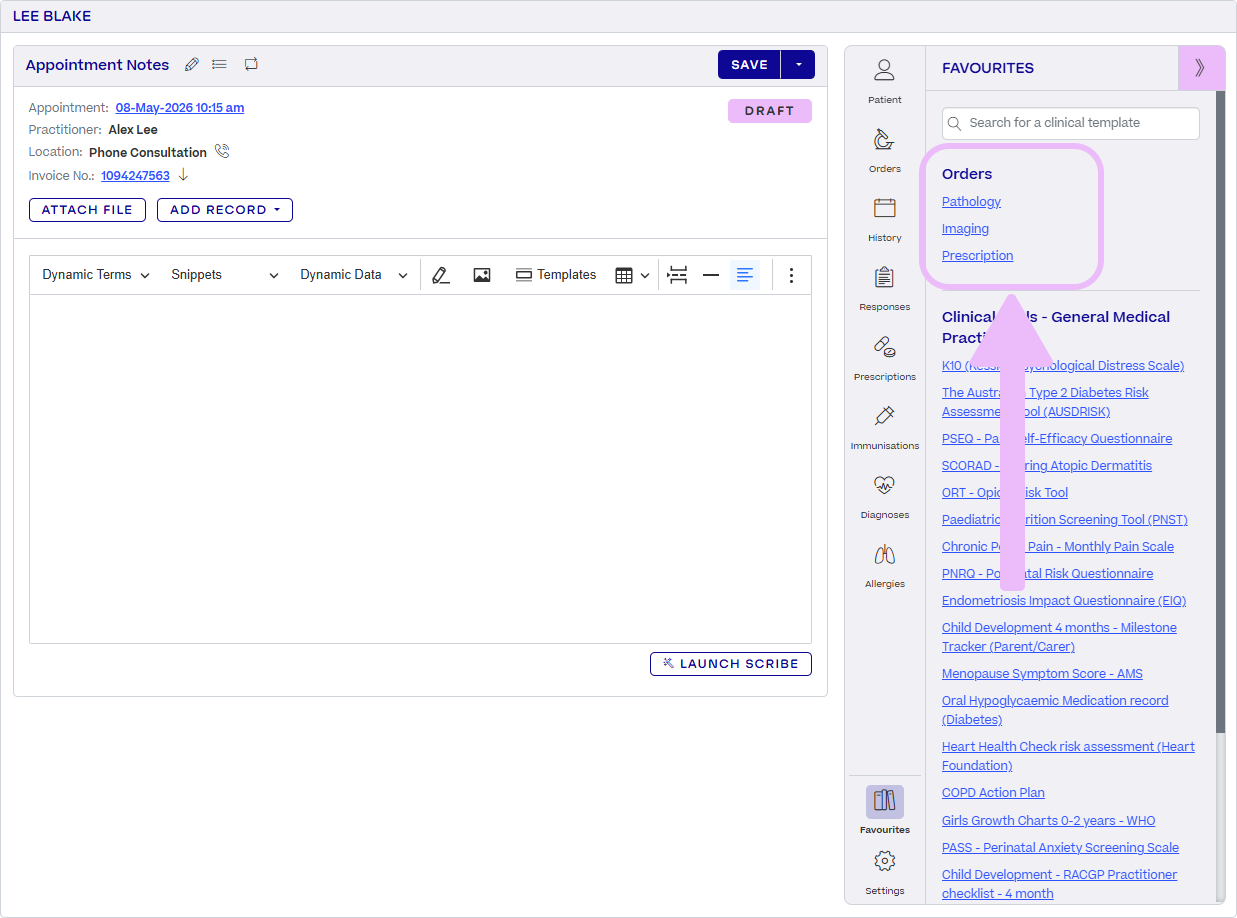
Task: Open the Responses sidebar panel
Action: (x=884, y=288)
